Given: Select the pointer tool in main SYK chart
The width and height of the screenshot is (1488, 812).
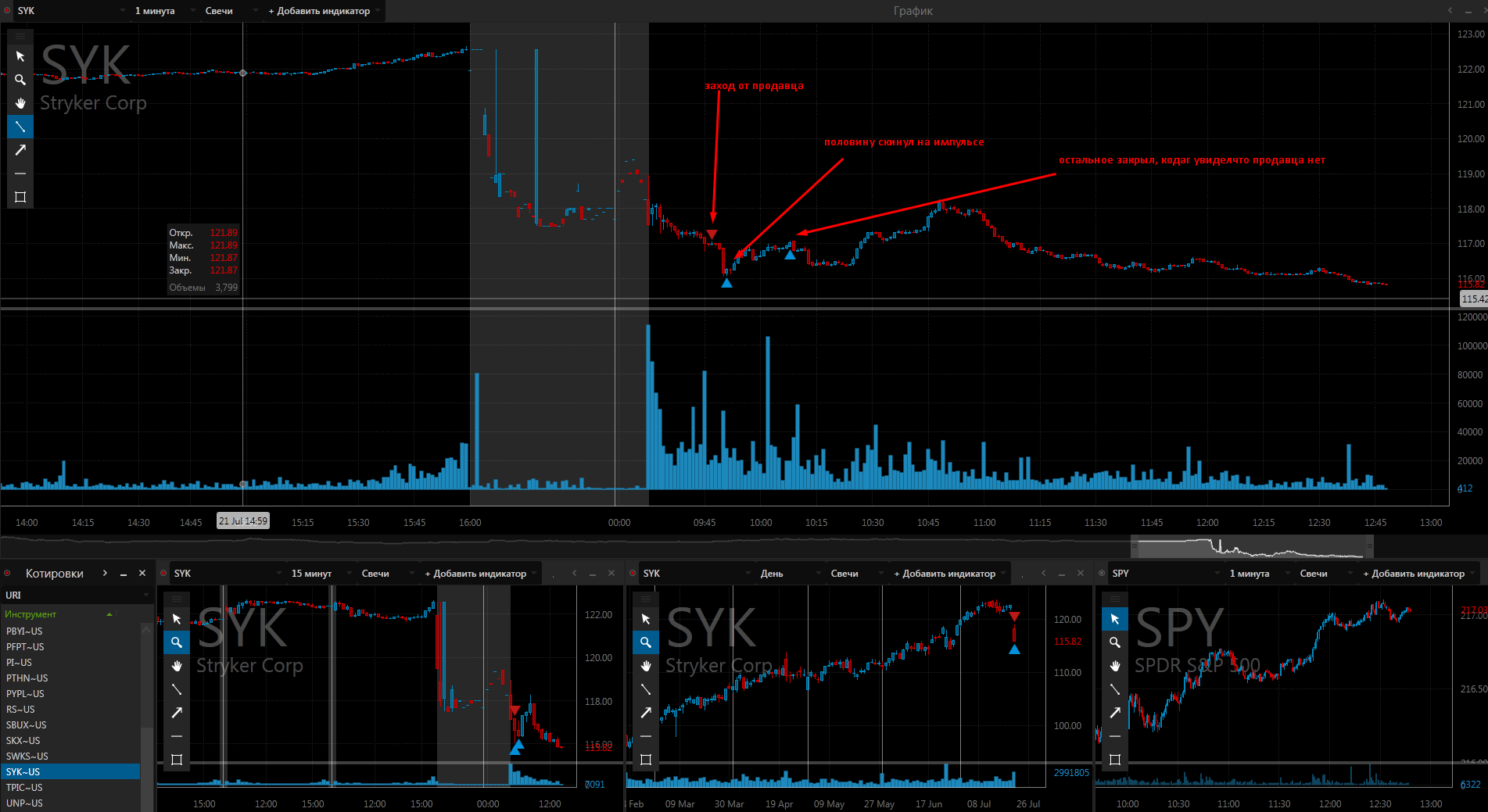Looking at the screenshot, I should [20, 56].
